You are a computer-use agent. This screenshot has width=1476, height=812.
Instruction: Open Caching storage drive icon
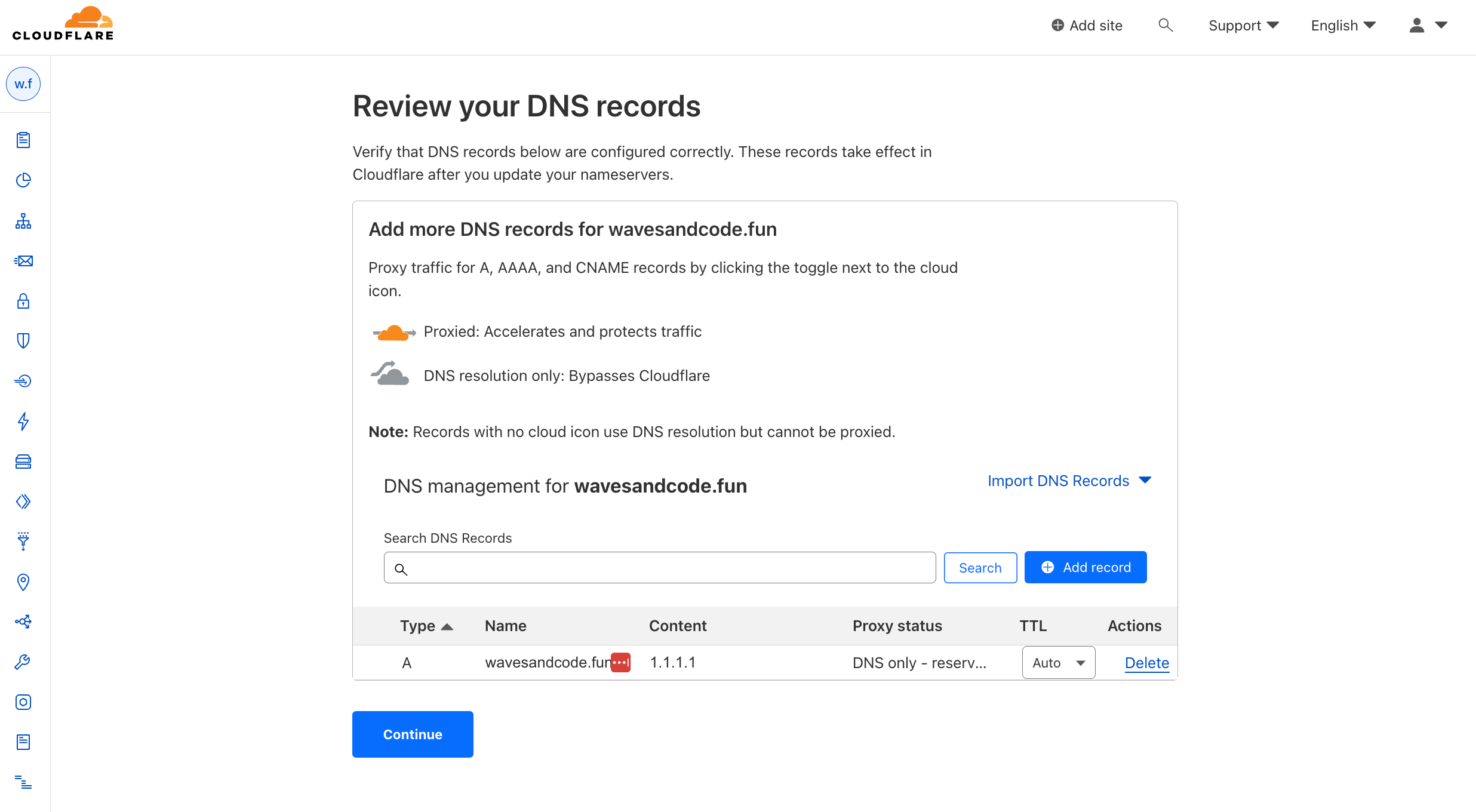pyautogui.click(x=23, y=461)
